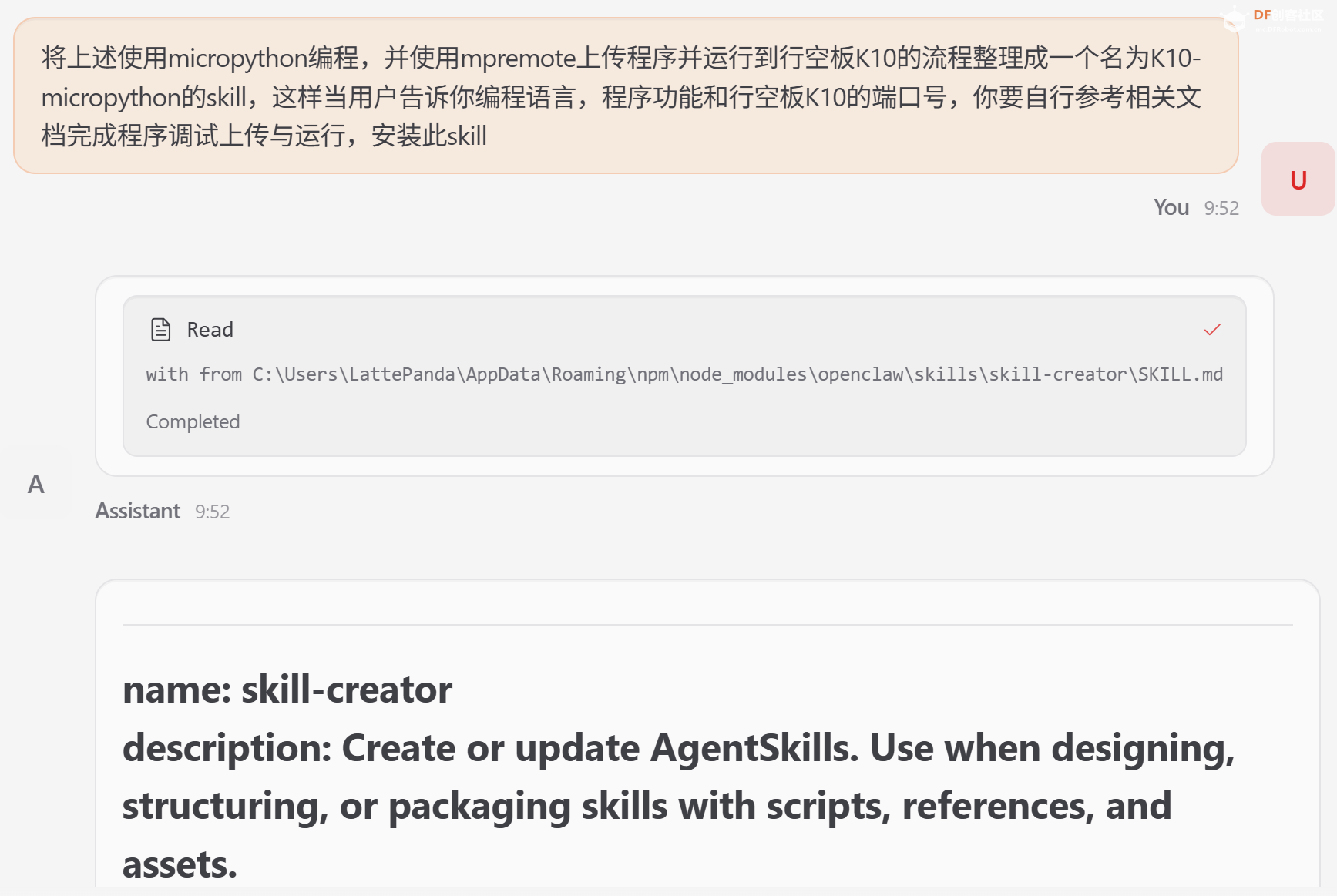Select the A assistant avatar
Screen dimensions: 1337x896
pos(35,485)
